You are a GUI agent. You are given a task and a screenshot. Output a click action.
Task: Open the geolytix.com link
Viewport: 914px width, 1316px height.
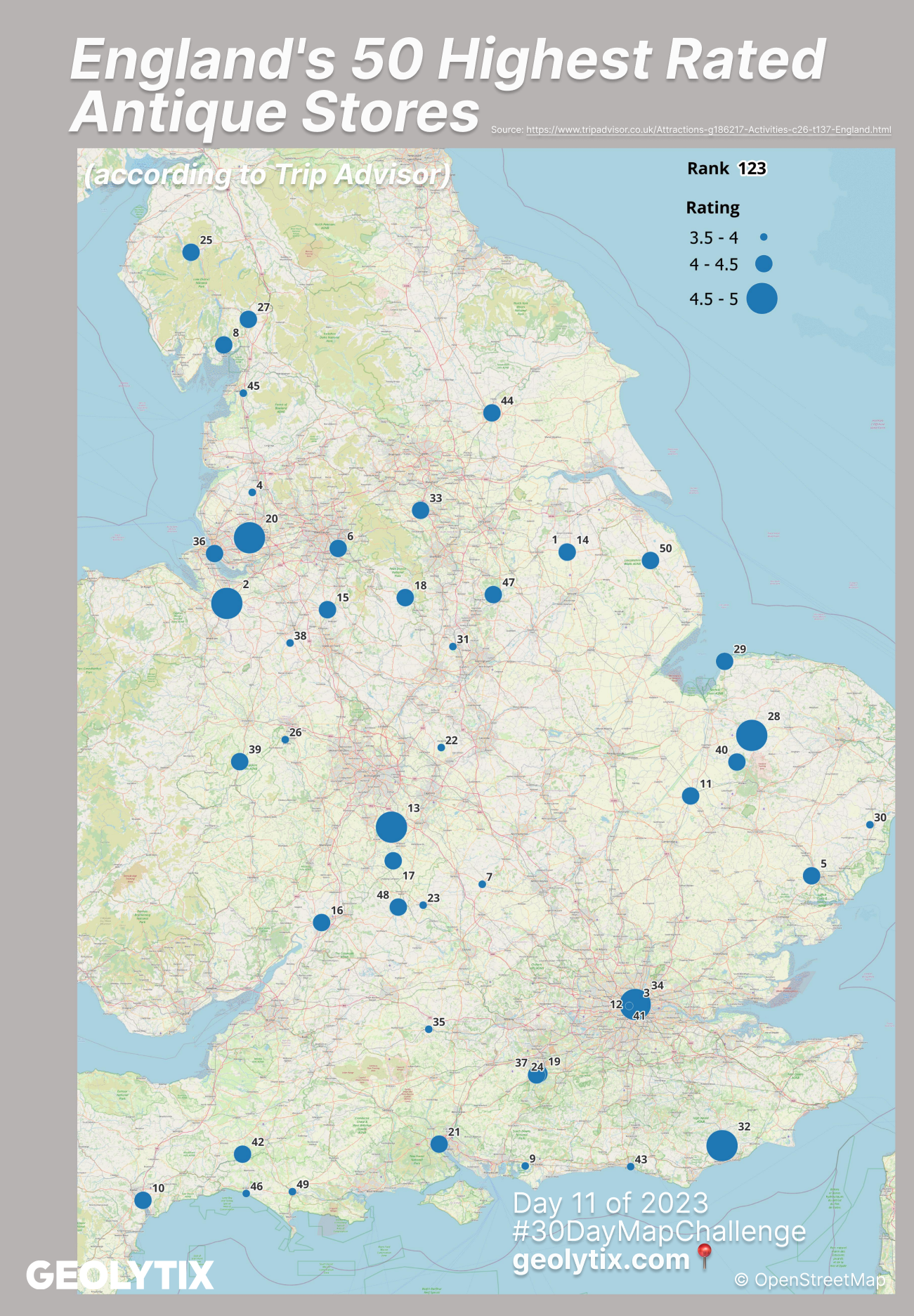601,1260
